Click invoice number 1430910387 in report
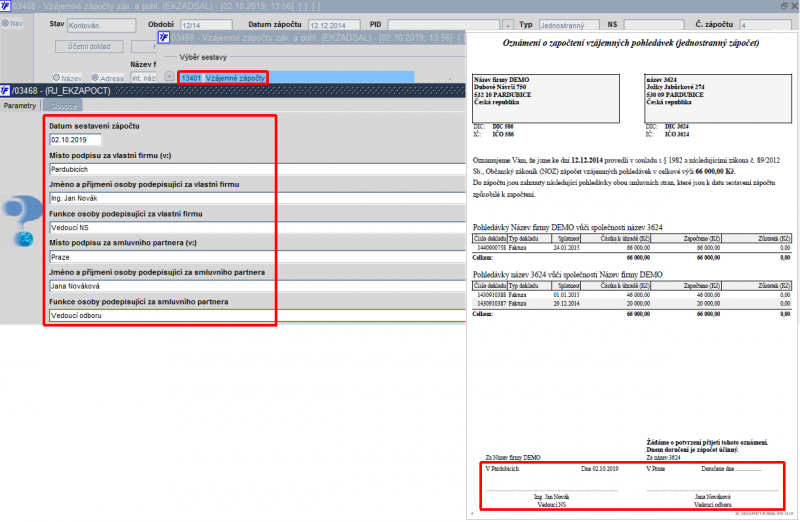The width and height of the screenshot is (800, 522). click(491, 304)
